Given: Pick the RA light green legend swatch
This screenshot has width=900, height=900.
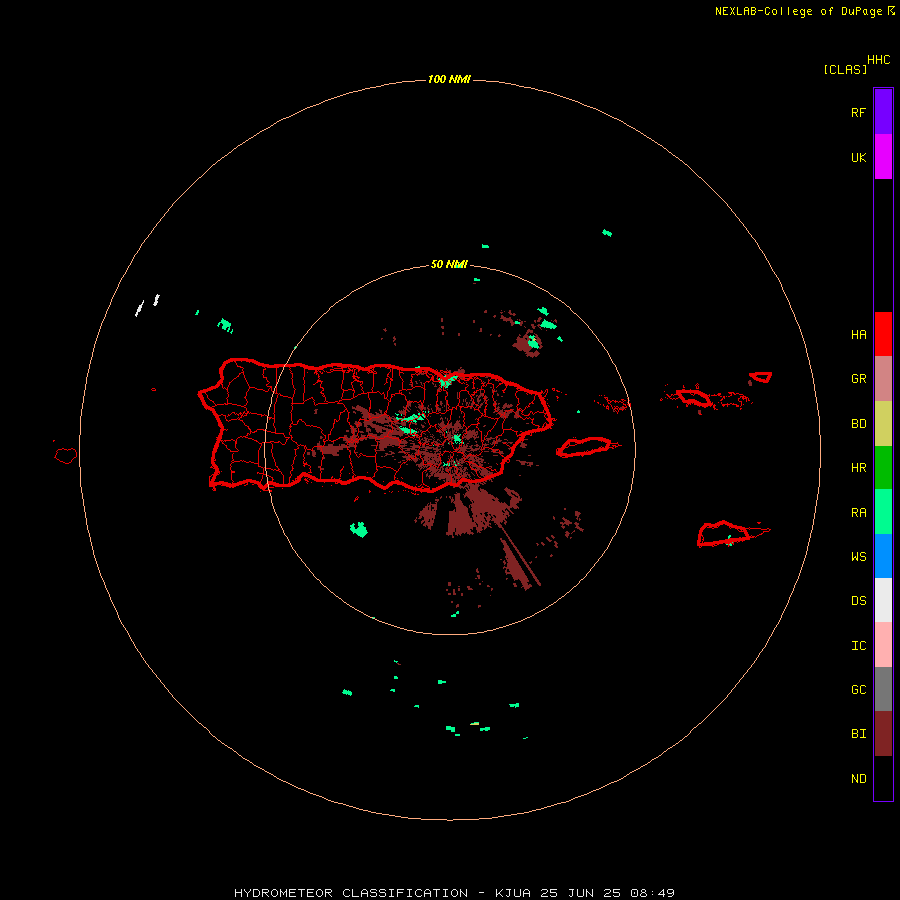Looking at the screenshot, I should coord(883,512).
